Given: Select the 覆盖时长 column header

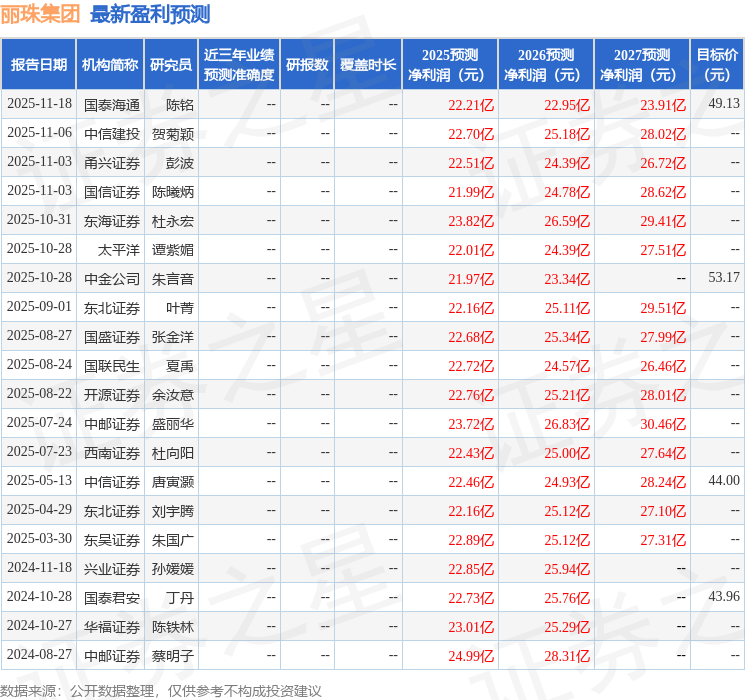Looking at the screenshot, I should coord(368,65).
